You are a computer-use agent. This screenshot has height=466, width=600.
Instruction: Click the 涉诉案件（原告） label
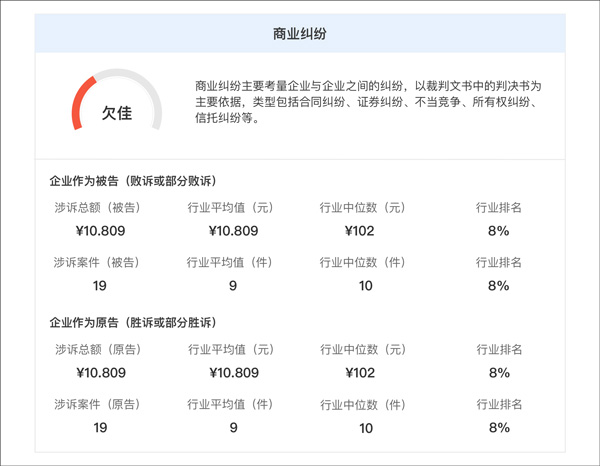click(97, 404)
